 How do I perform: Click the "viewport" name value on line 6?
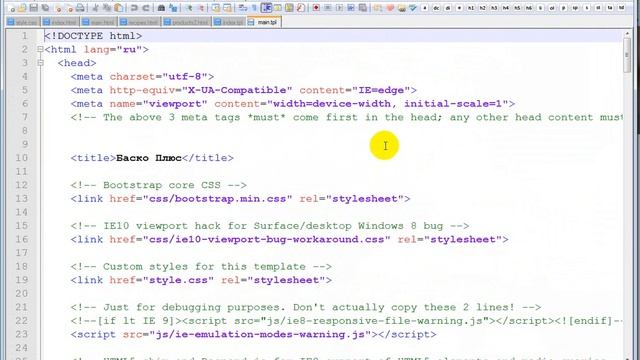[175, 104]
